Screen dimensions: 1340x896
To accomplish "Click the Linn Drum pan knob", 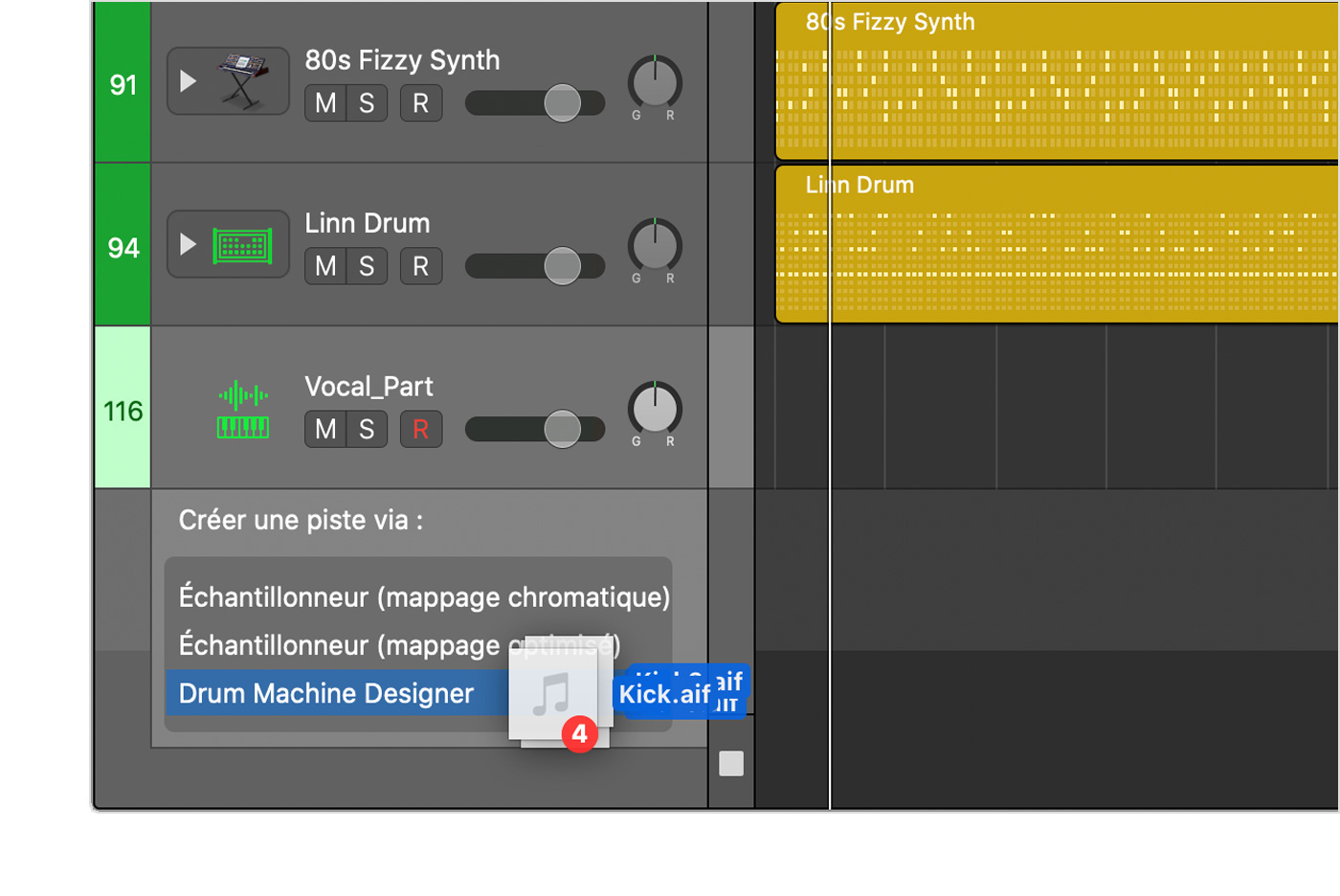I will (655, 245).
